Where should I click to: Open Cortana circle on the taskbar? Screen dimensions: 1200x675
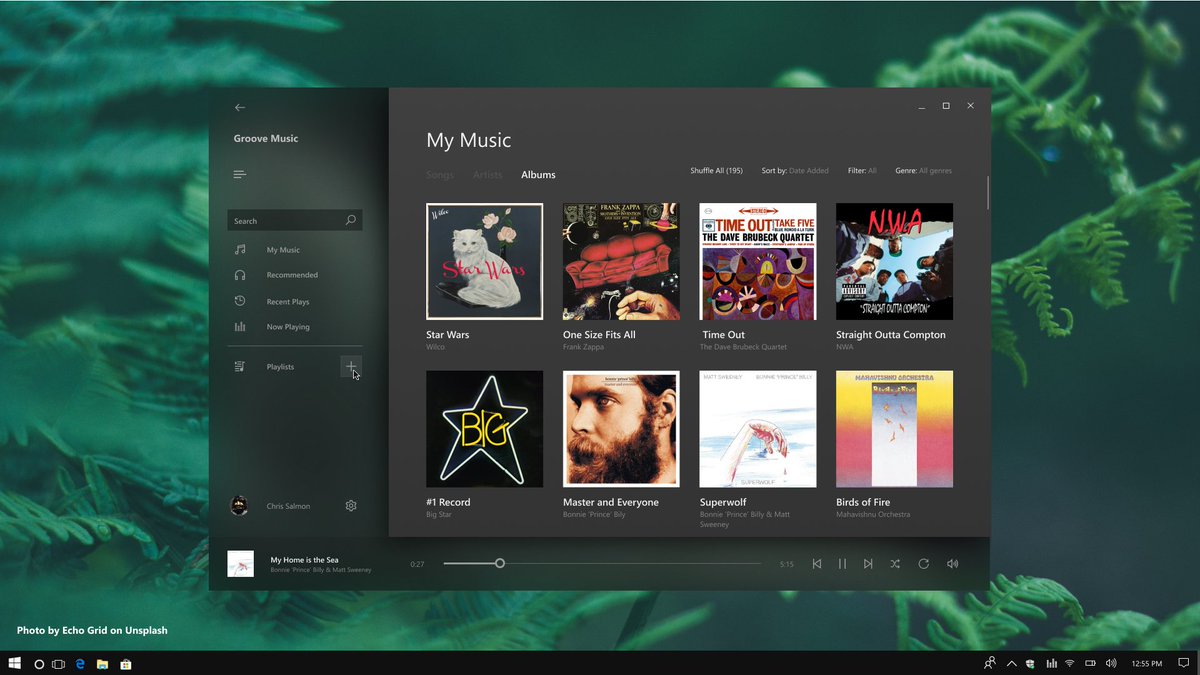tap(39, 664)
